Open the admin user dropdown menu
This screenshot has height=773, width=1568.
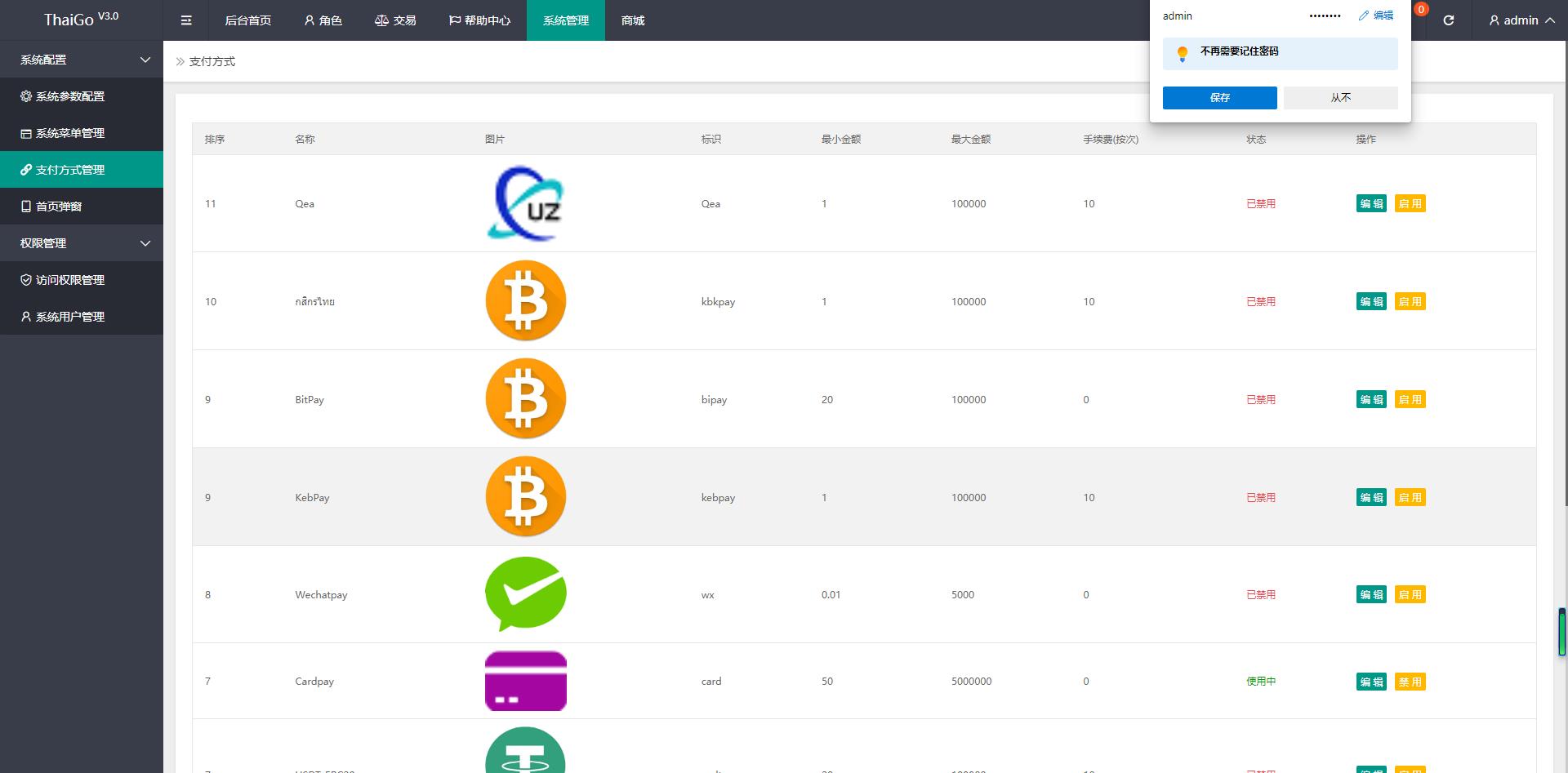pyautogui.click(x=1521, y=20)
